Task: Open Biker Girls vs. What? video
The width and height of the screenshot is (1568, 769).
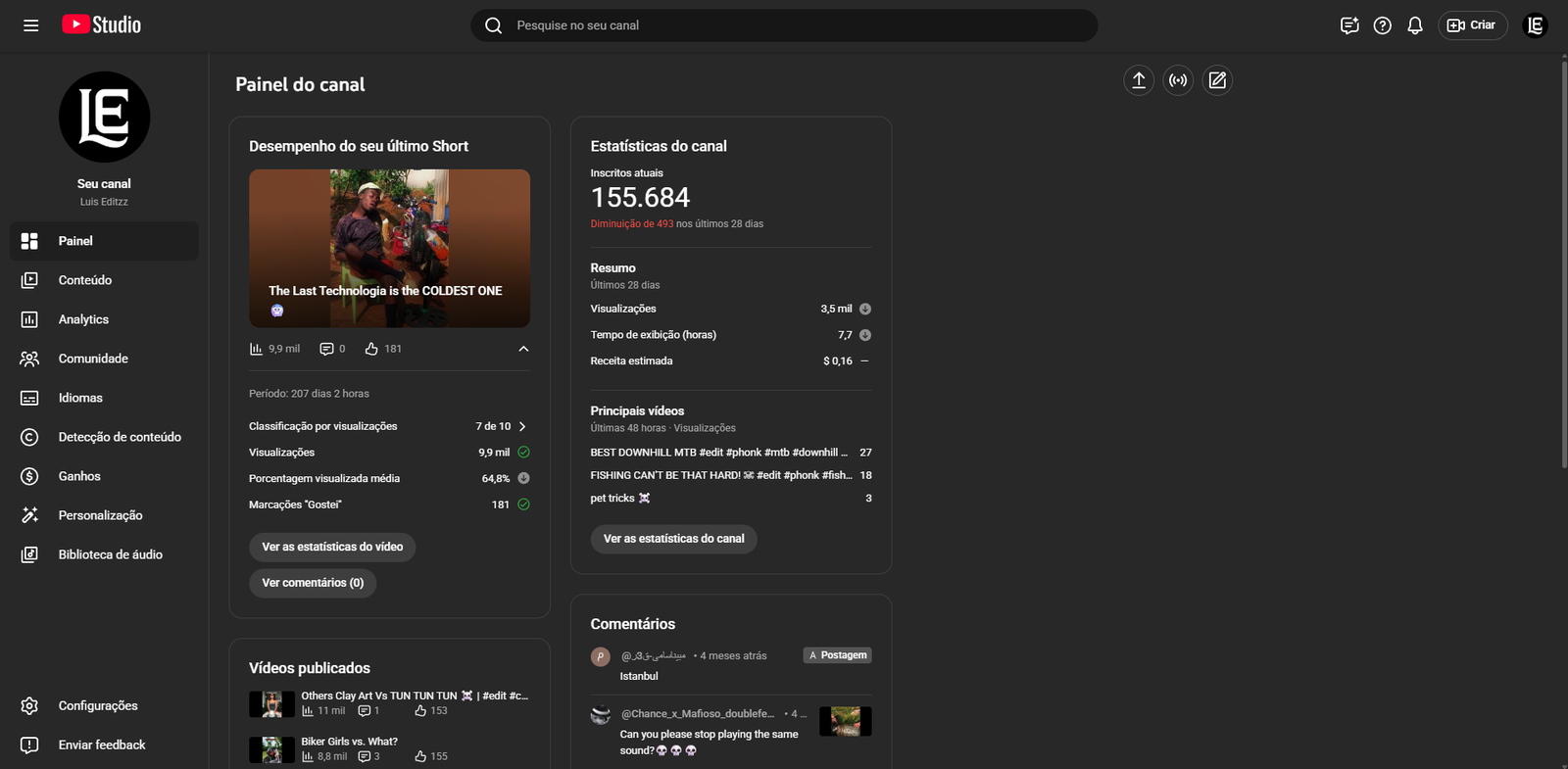Action: pos(349,742)
